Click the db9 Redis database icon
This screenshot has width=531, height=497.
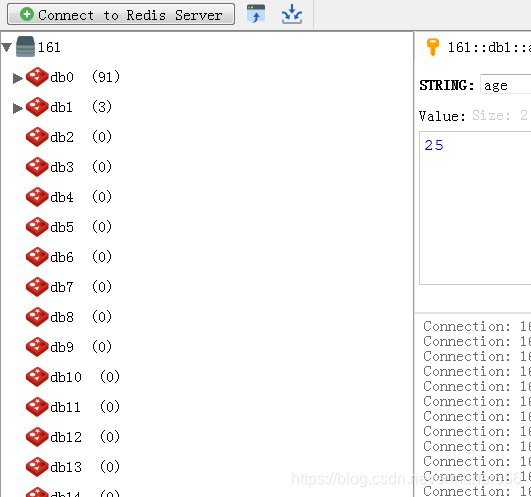(37, 347)
